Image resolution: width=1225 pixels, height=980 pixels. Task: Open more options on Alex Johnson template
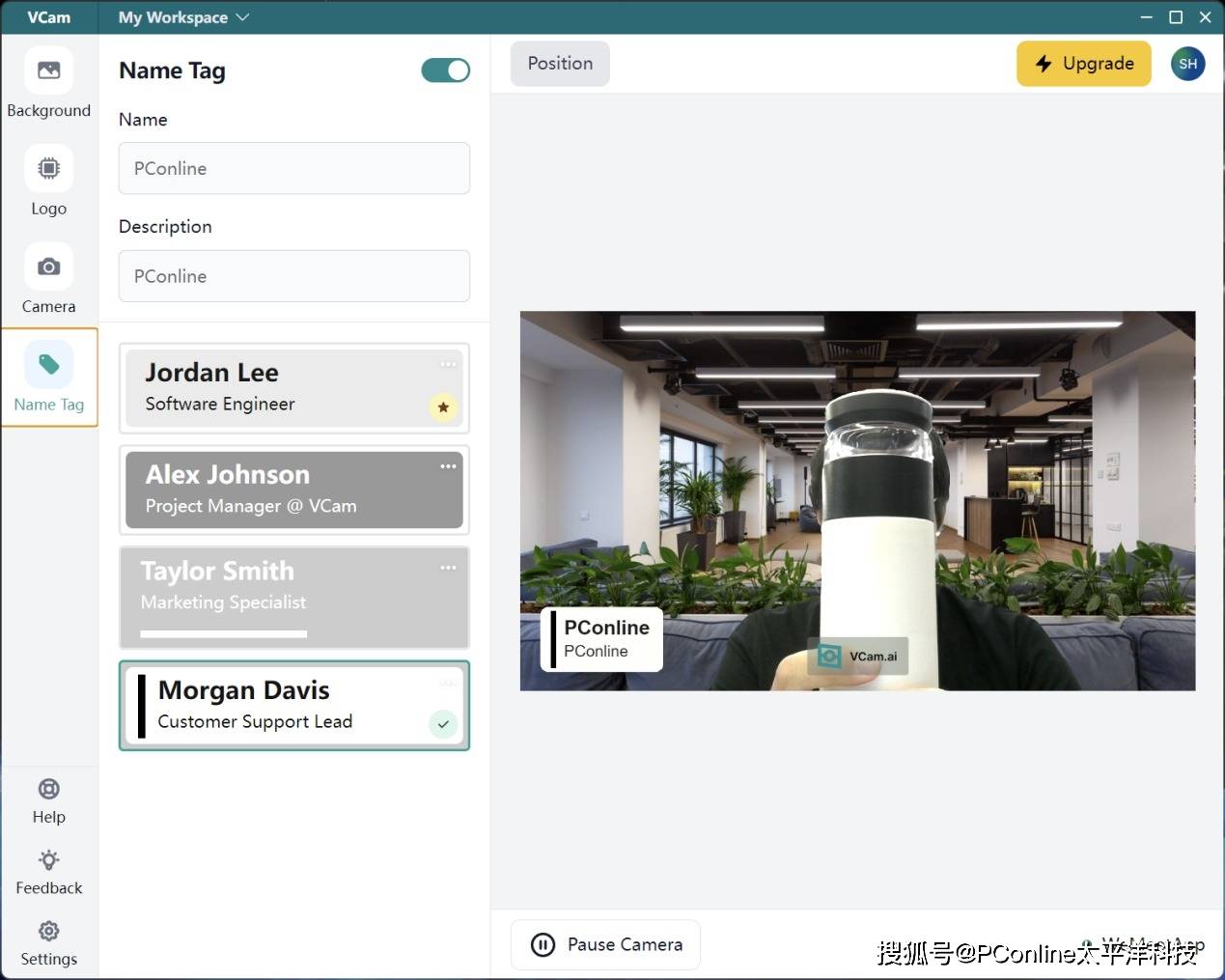pyautogui.click(x=448, y=466)
